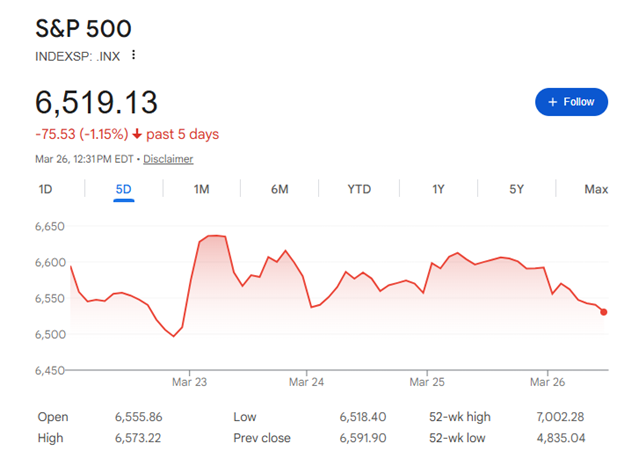This screenshot has width=624, height=458.
Task: Show the Max time range
Action: [x=596, y=189]
